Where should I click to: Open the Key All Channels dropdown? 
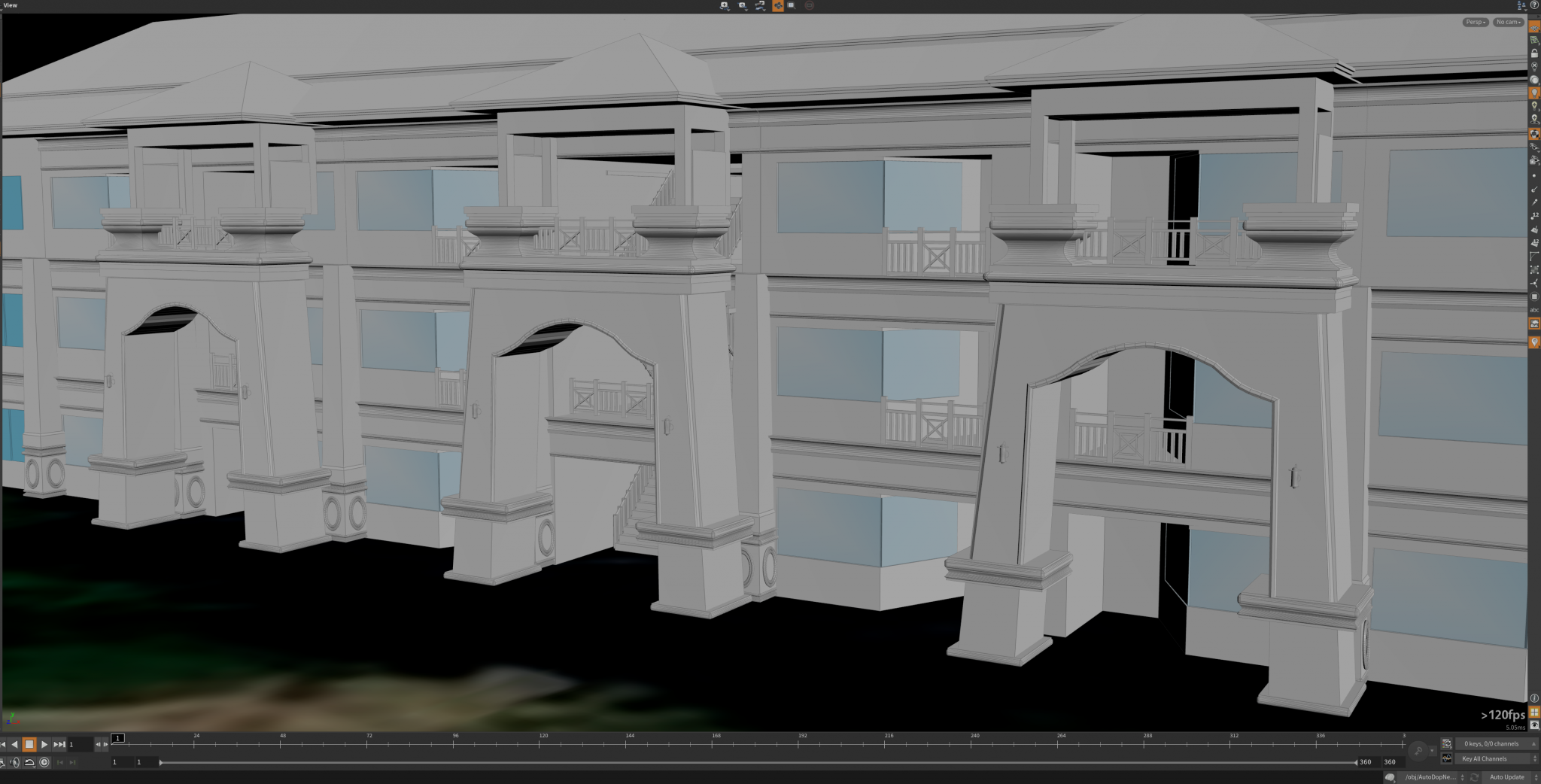(x=1496, y=759)
